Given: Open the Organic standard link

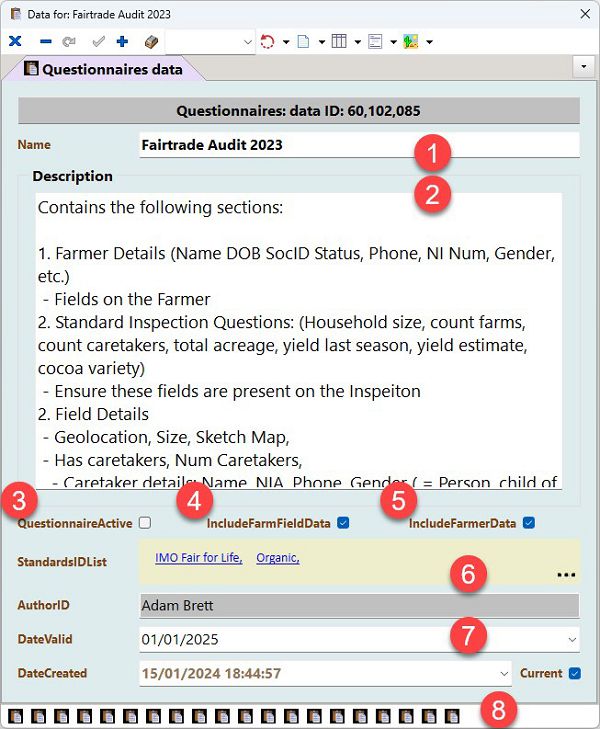Looking at the screenshot, I should pos(277,557).
